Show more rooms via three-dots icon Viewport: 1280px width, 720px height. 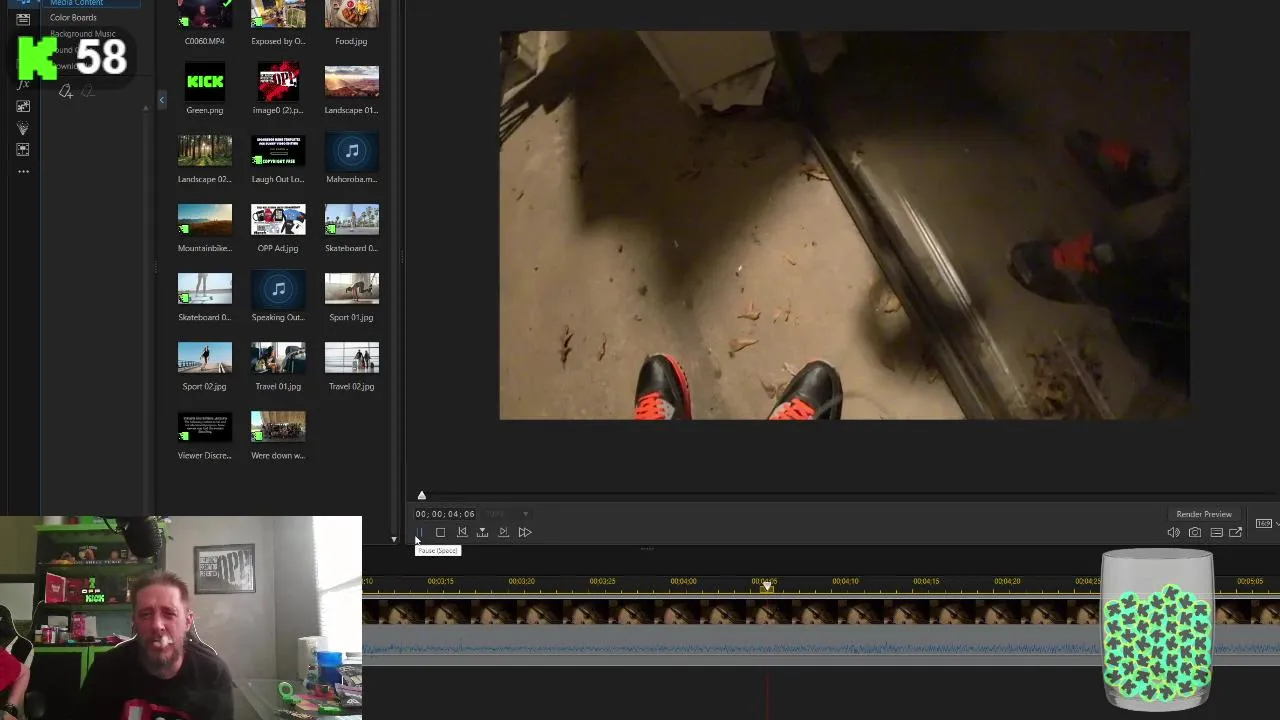23,172
